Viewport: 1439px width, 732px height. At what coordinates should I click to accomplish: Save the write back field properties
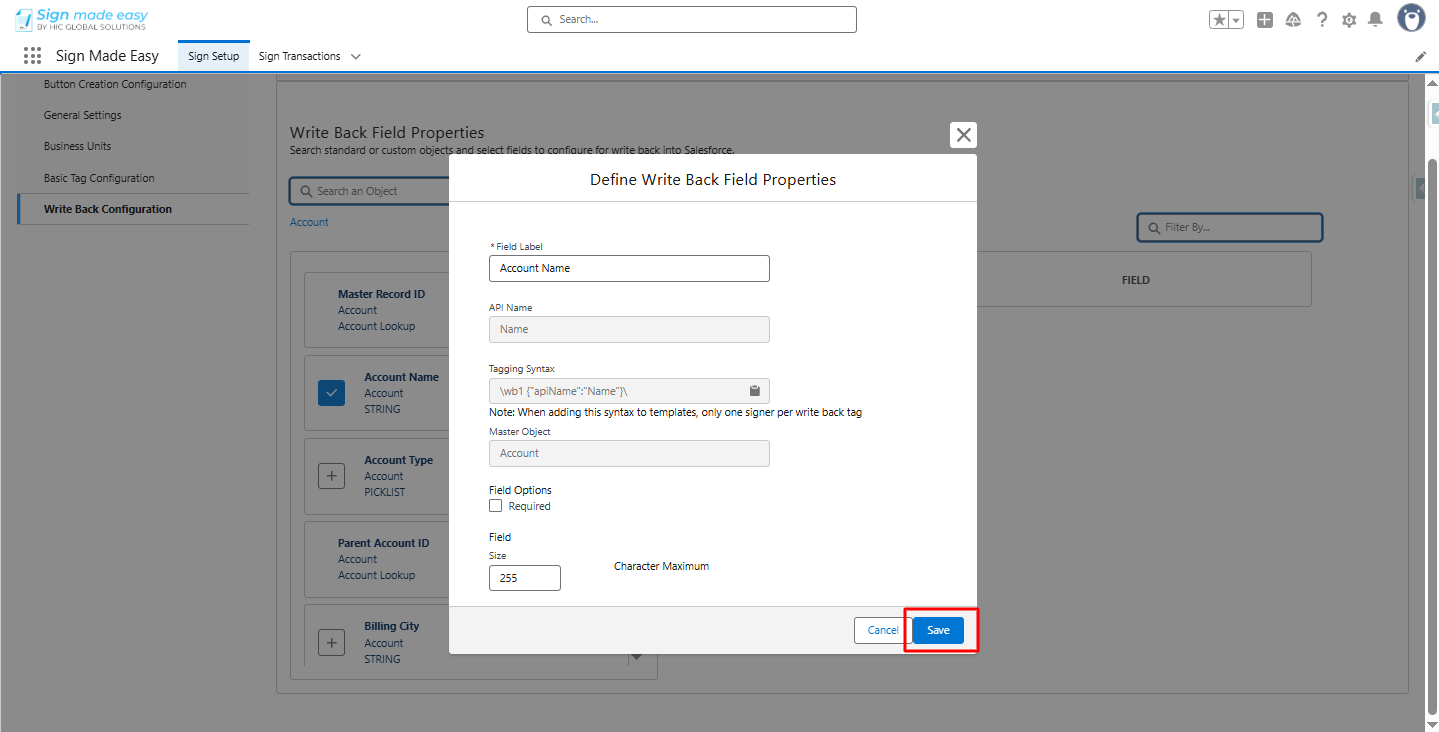[938, 630]
